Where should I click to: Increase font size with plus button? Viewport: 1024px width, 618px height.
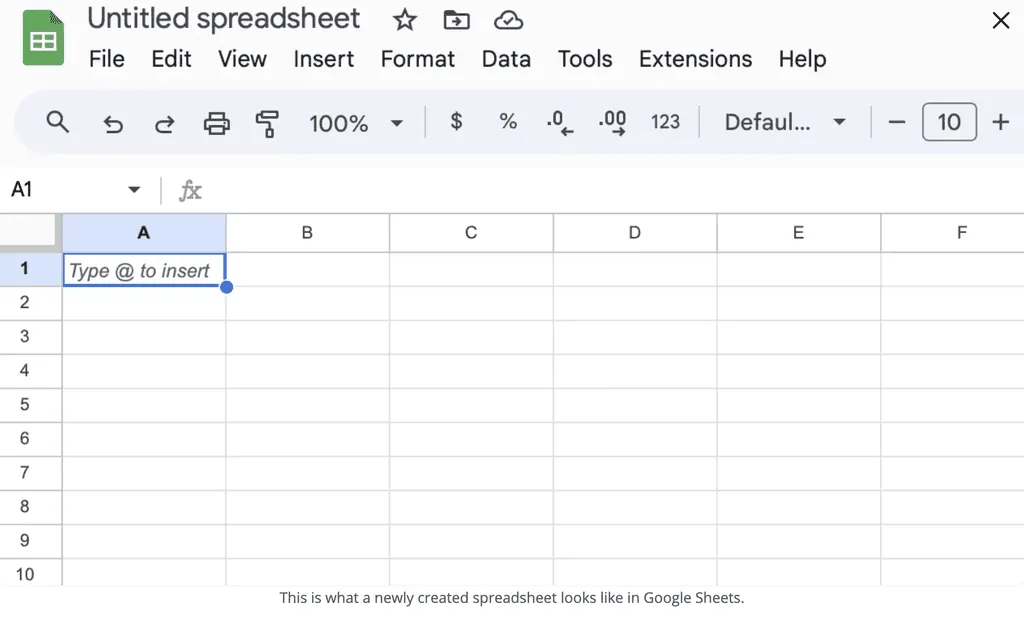[1001, 122]
